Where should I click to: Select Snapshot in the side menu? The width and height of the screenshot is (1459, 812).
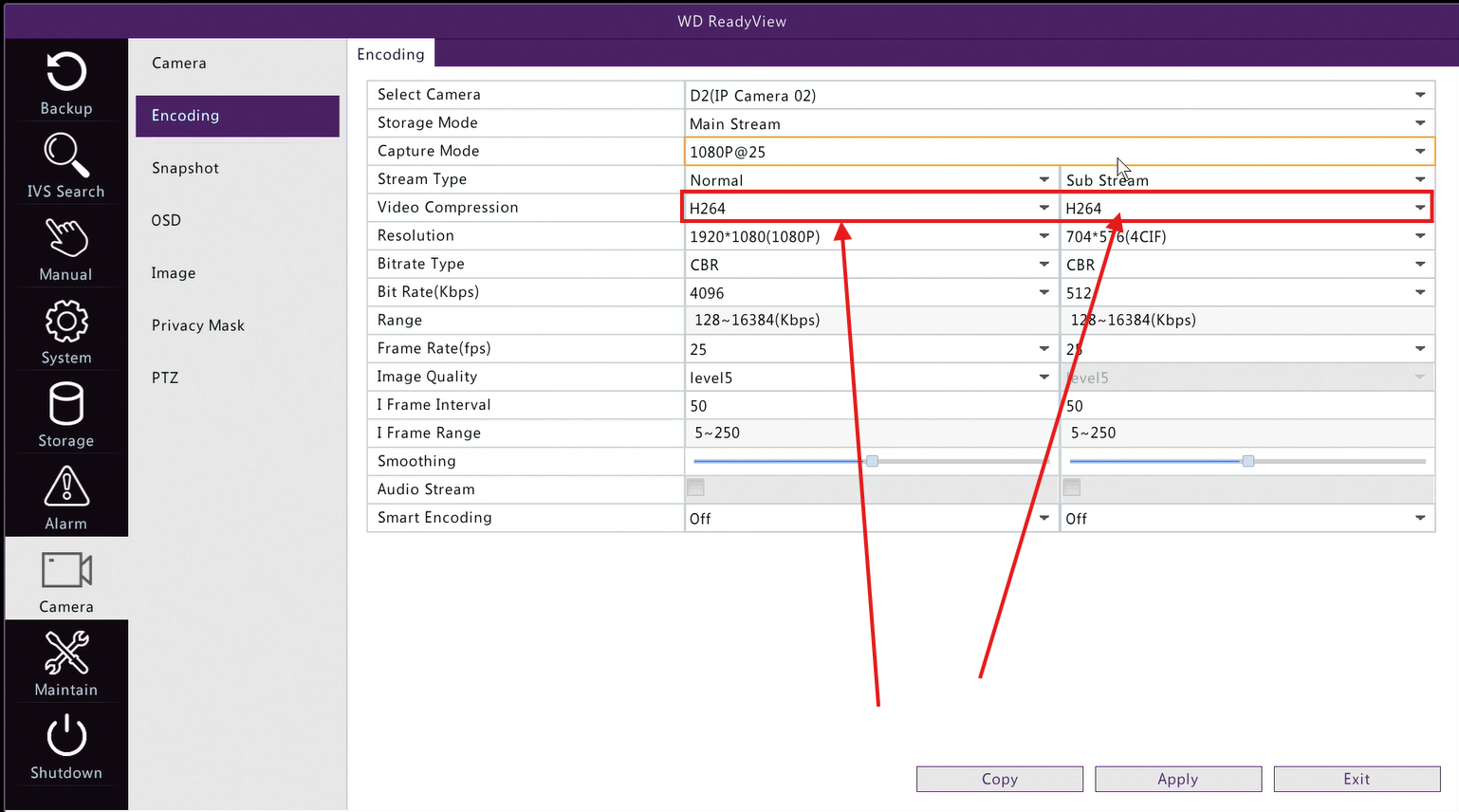coord(186,168)
